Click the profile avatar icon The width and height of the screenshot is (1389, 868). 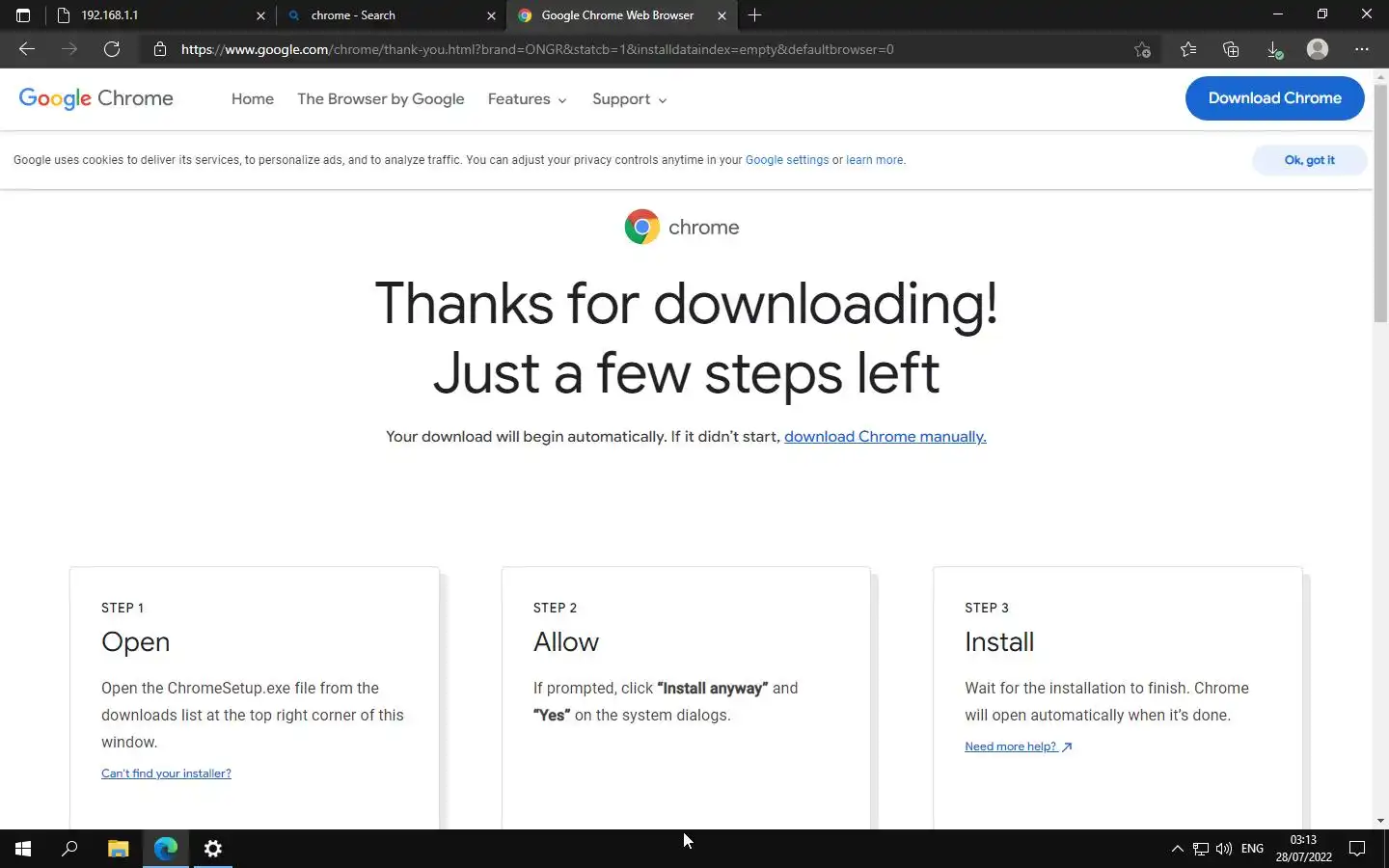click(x=1318, y=49)
